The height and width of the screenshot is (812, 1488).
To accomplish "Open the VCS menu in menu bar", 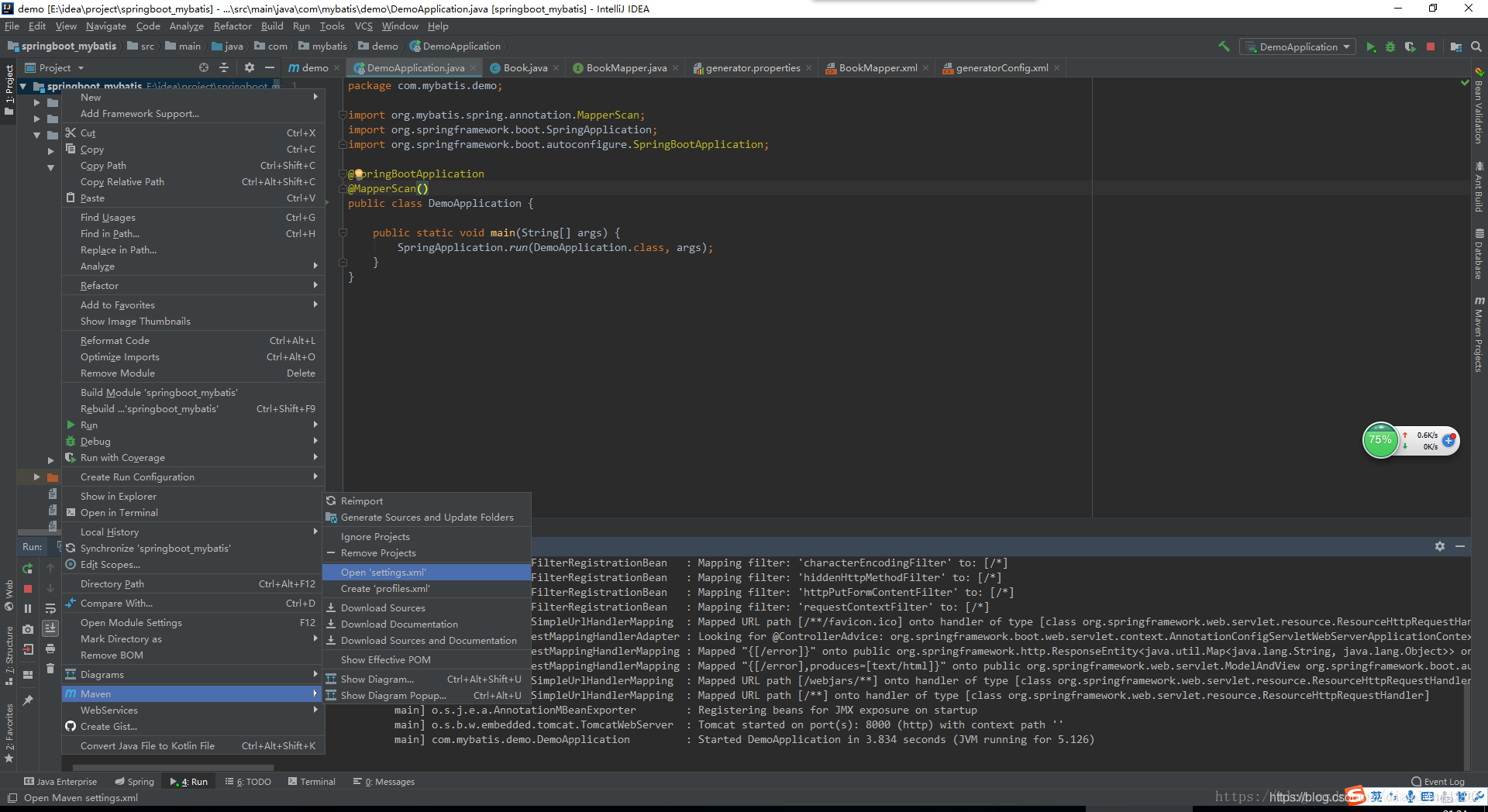I will (363, 26).
